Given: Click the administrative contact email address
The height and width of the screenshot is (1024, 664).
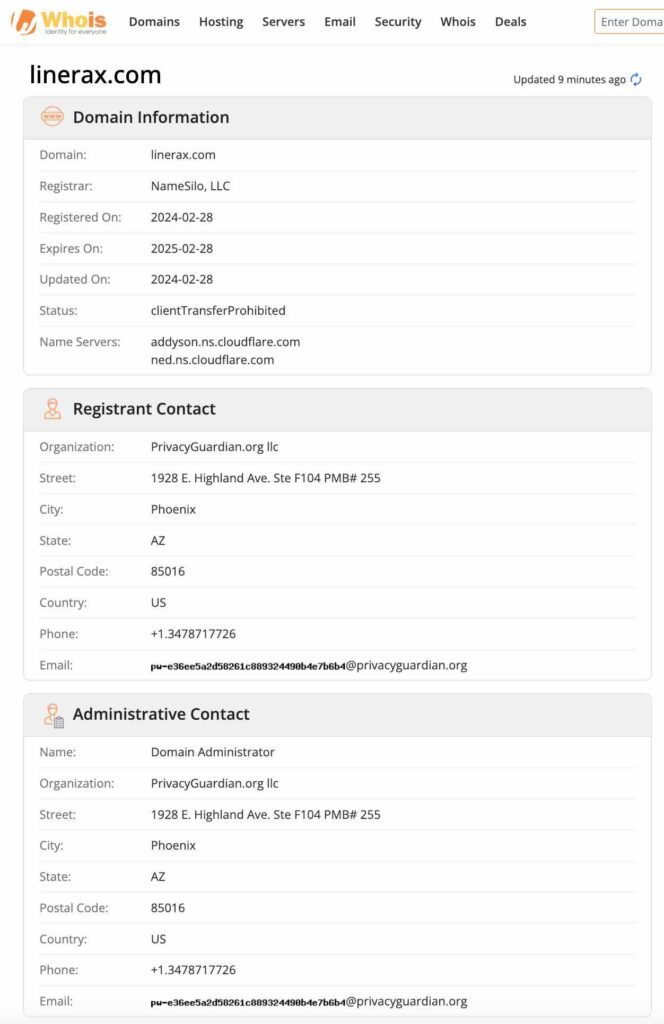Looking at the screenshot, I should pos(307,1001).
